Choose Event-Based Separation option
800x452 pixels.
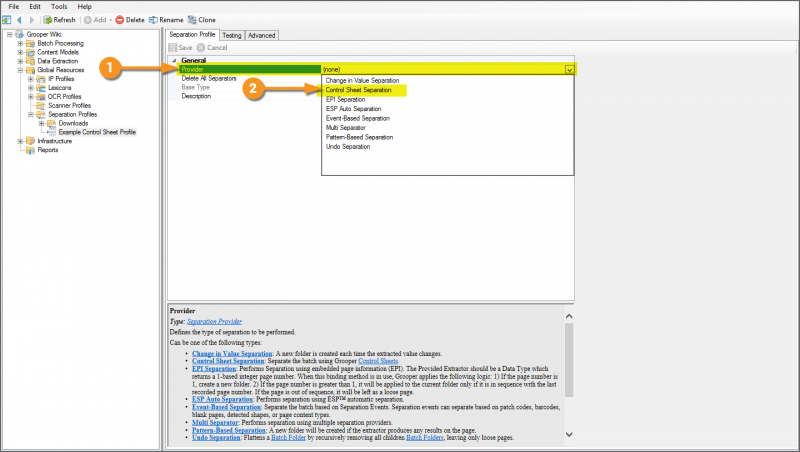358,118
